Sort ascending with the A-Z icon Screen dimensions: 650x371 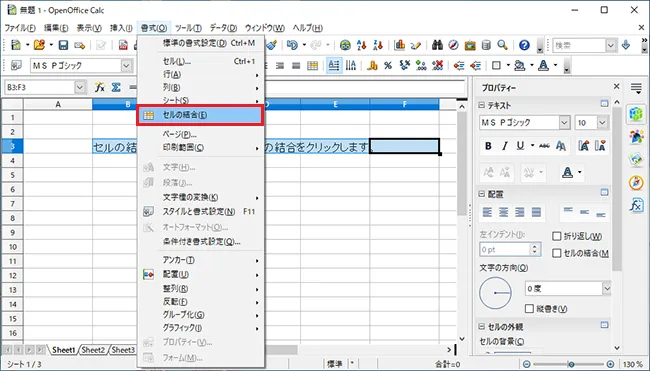(361, 45)
